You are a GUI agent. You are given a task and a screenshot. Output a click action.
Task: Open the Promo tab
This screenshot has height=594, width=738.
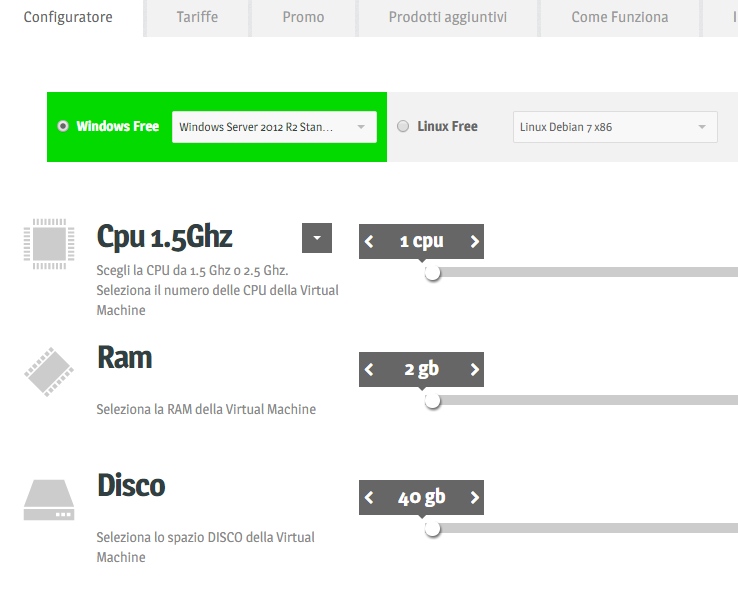(303, 17)
